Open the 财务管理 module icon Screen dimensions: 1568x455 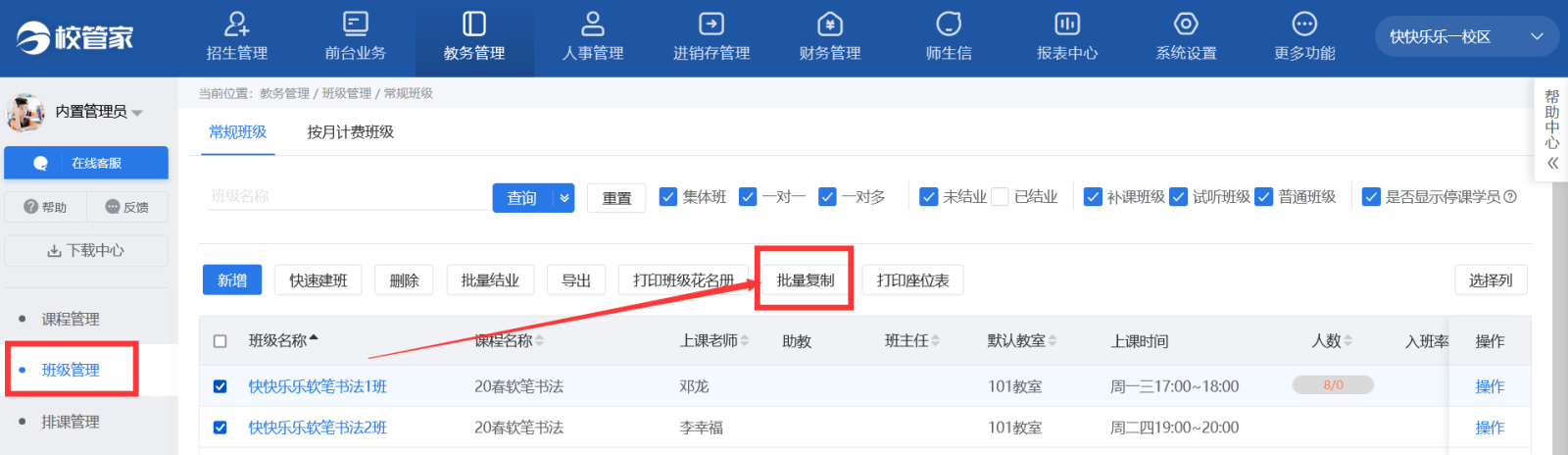click(829, 25)
